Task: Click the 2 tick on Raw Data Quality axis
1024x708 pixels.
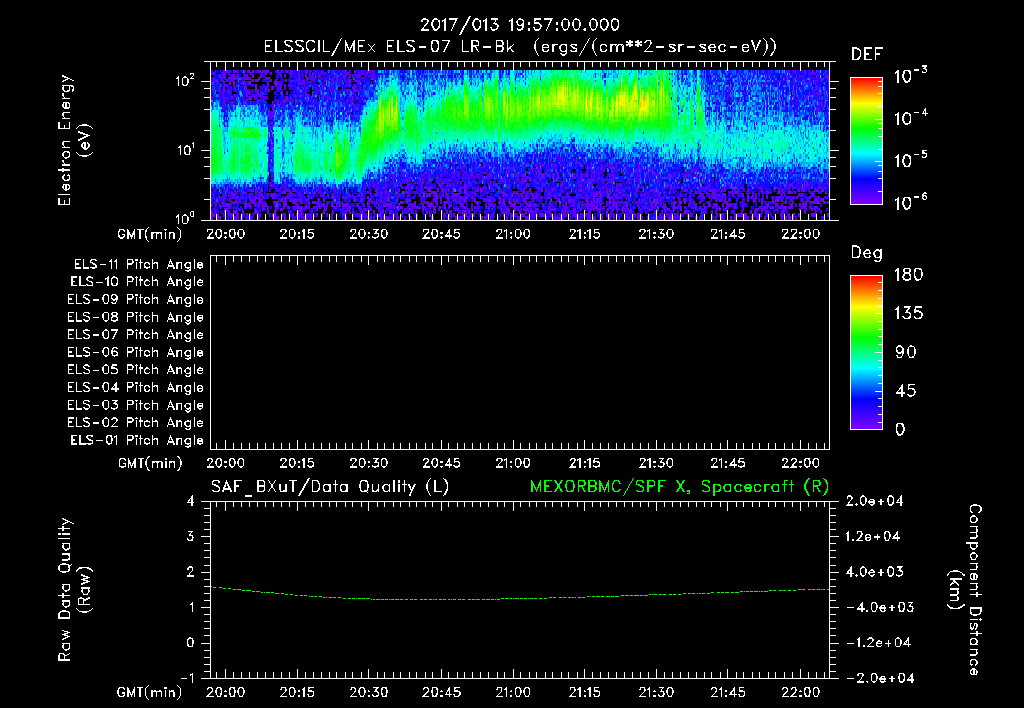Action: 191,572
